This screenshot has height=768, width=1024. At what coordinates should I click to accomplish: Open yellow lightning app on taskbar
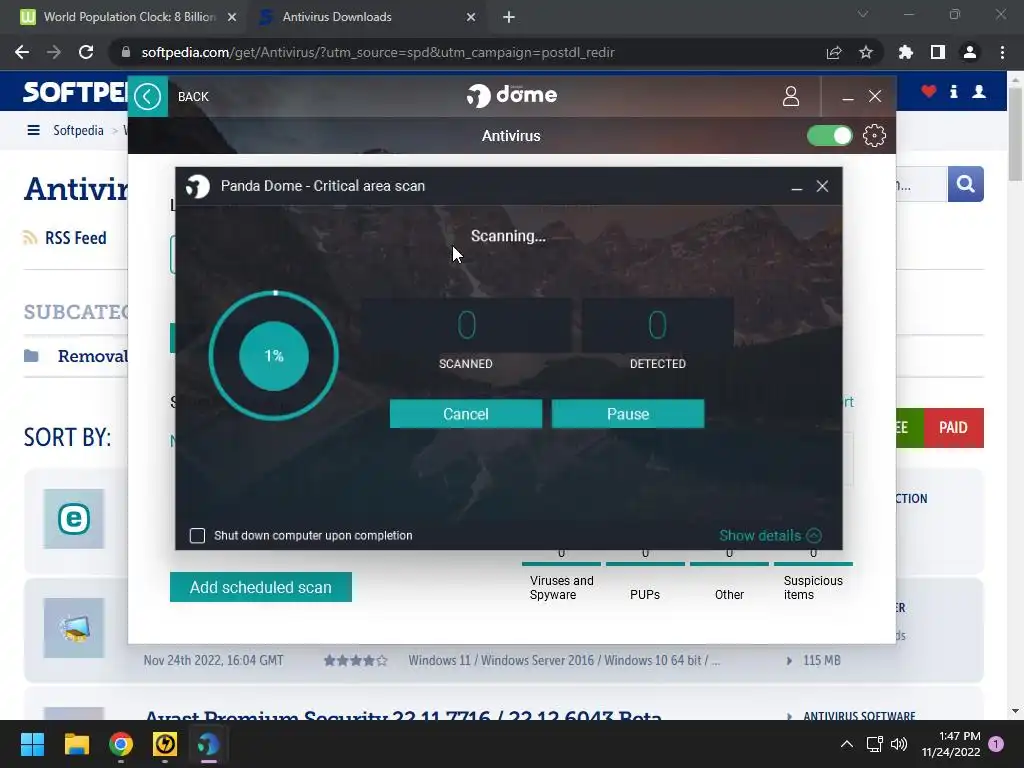pos(165,744)
